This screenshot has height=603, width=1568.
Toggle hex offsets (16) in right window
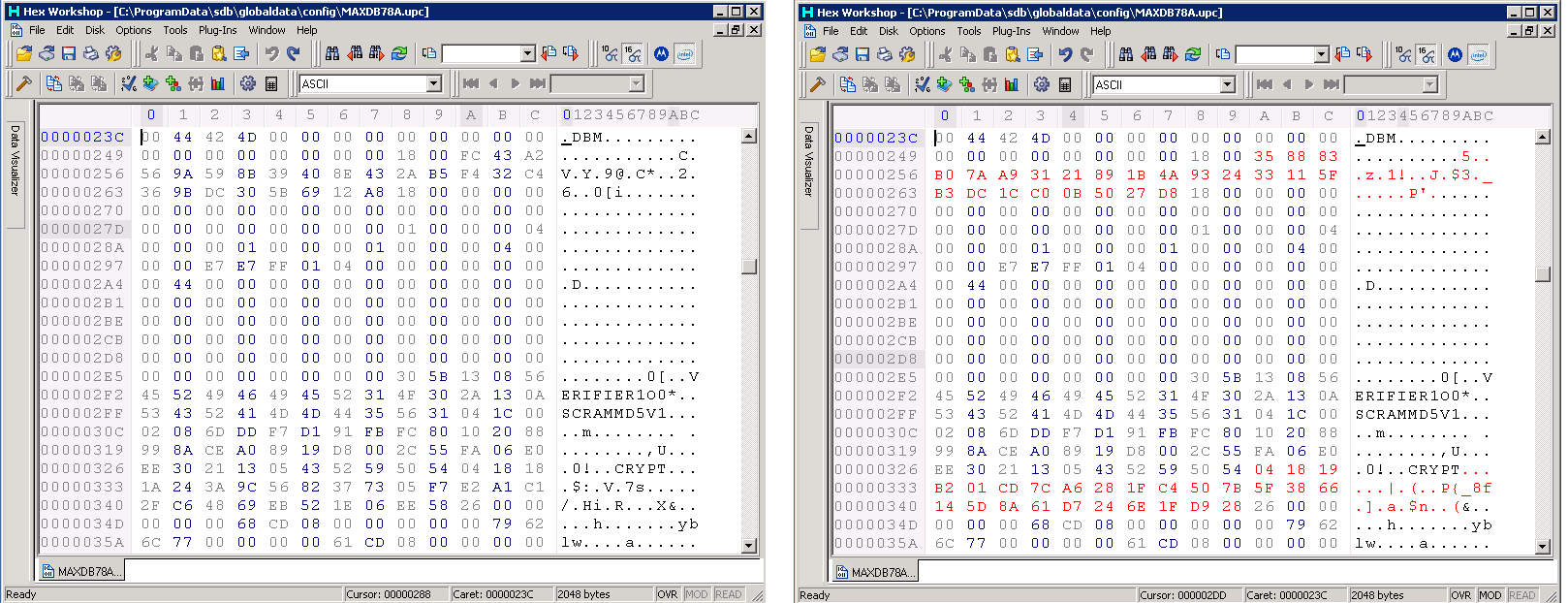tap(1427, 54)
